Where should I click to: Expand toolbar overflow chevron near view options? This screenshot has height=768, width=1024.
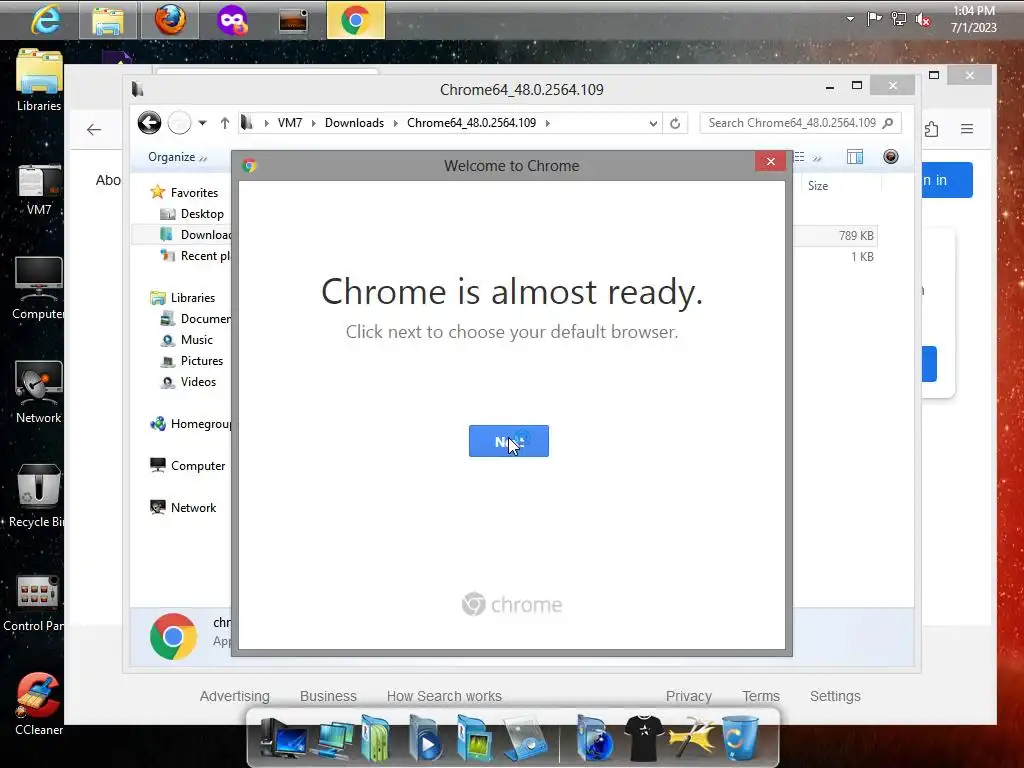pos(816,157)
